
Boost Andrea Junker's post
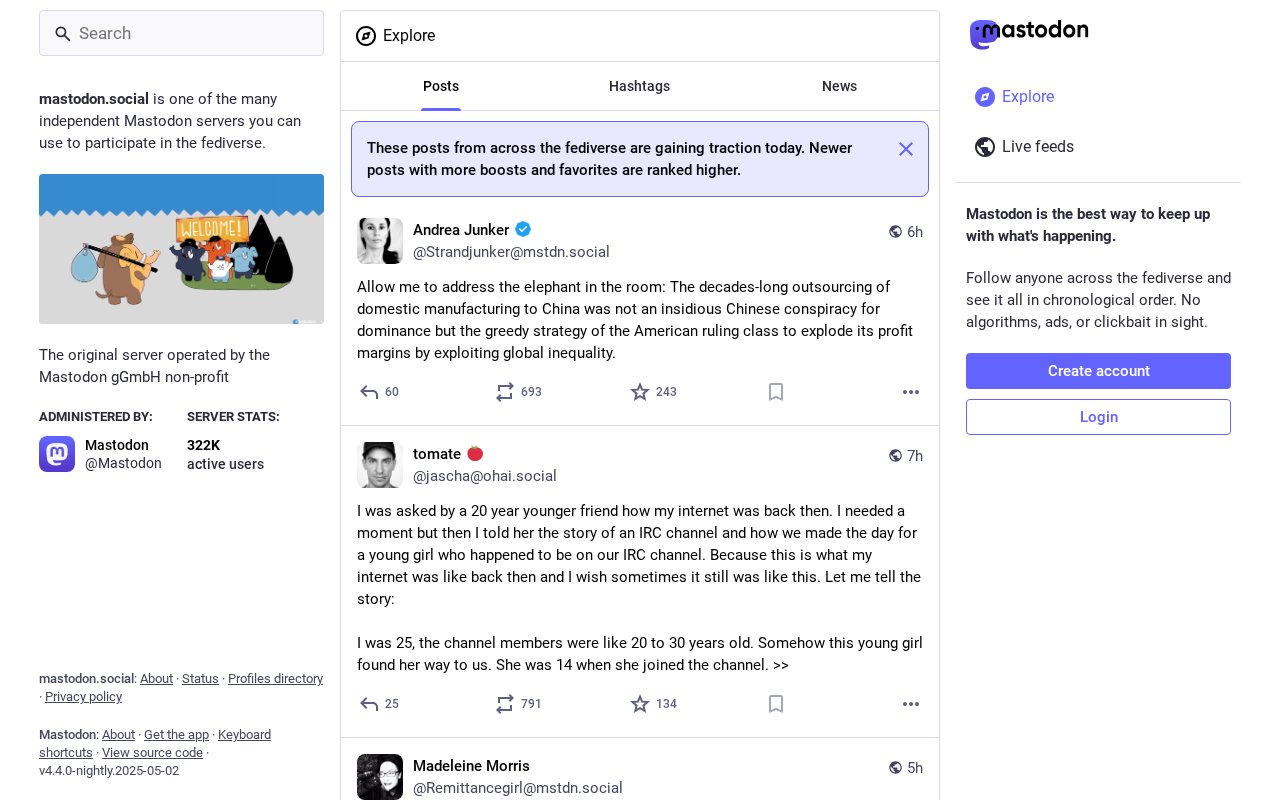coord(518,392)
